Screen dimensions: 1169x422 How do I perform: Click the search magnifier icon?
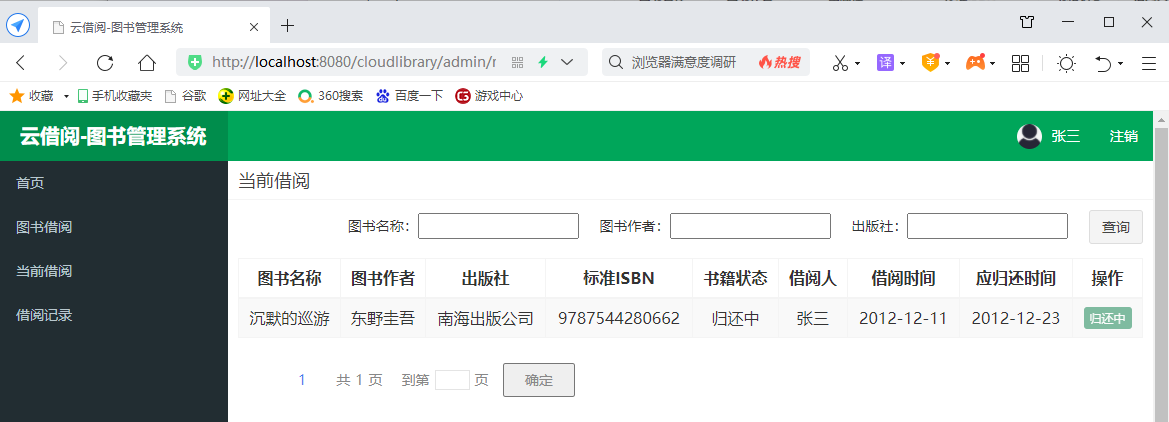(x=616, y=63)
